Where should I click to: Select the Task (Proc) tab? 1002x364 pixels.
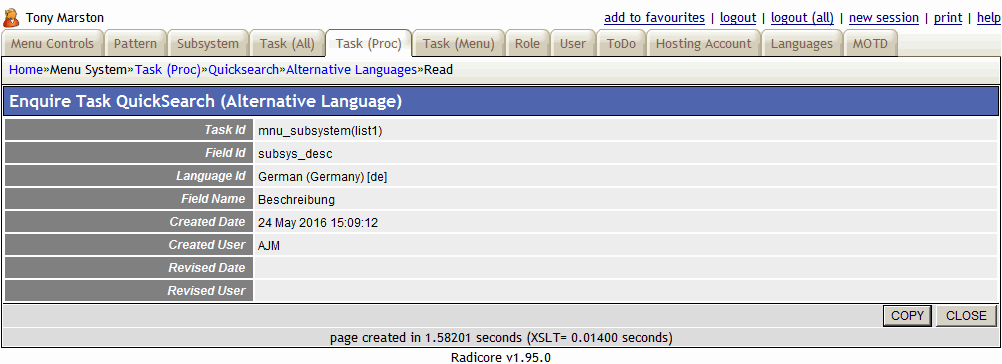point(369,44)
